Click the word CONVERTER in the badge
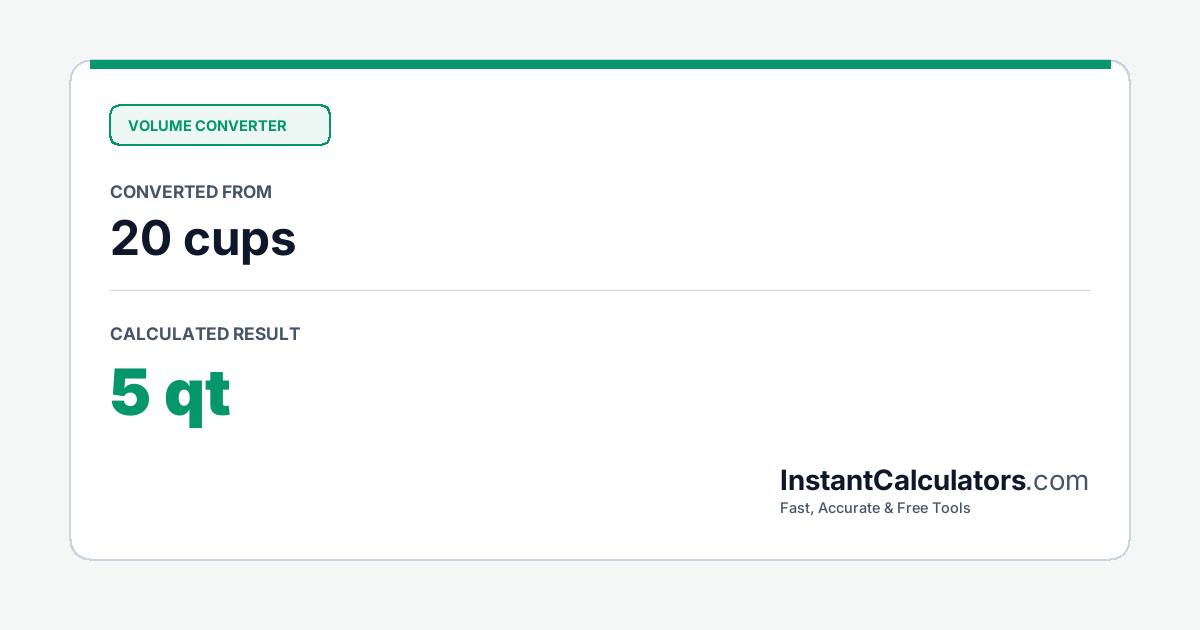This screenshot has height=630, width=1200. click(x=241, y=126)
